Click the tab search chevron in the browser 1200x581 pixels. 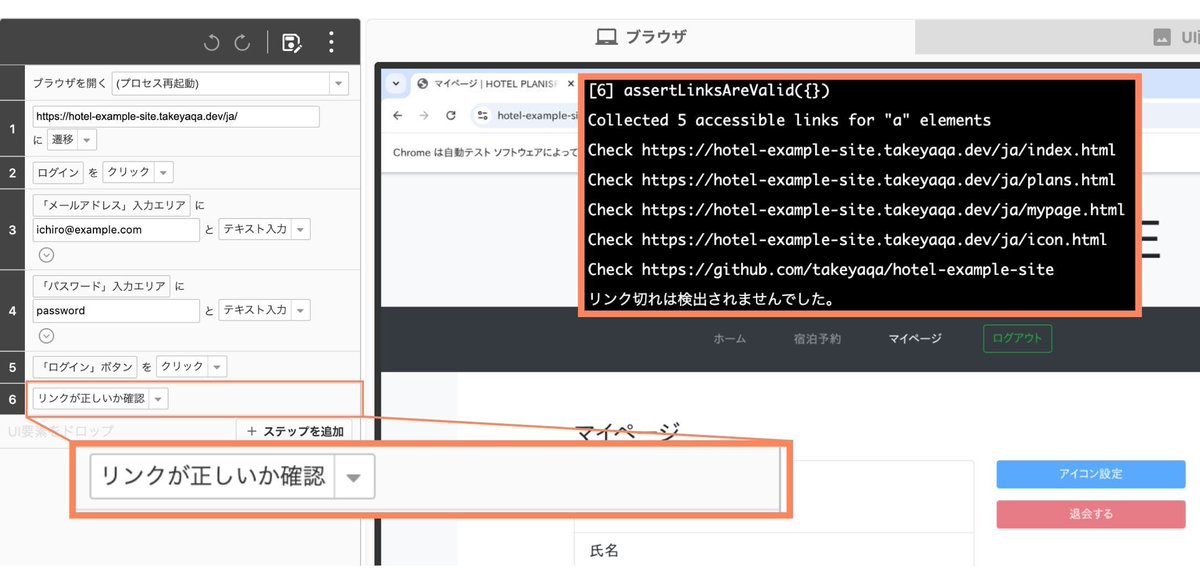tap(395, 84)
